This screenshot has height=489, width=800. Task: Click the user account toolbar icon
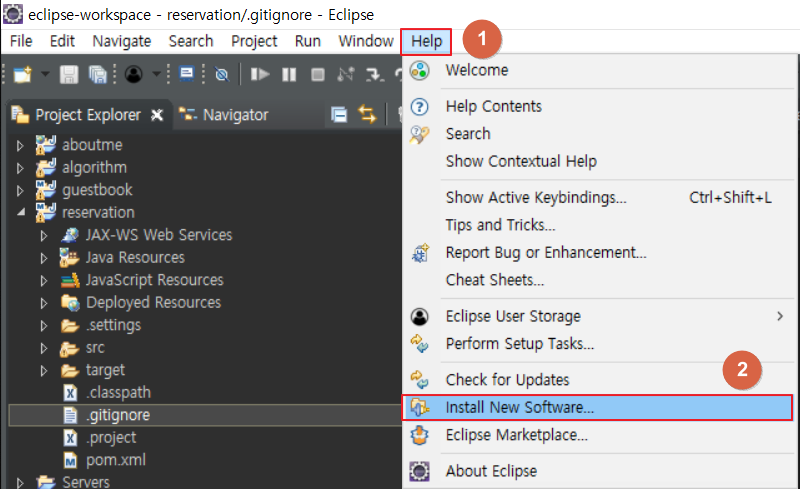[134, 75]
